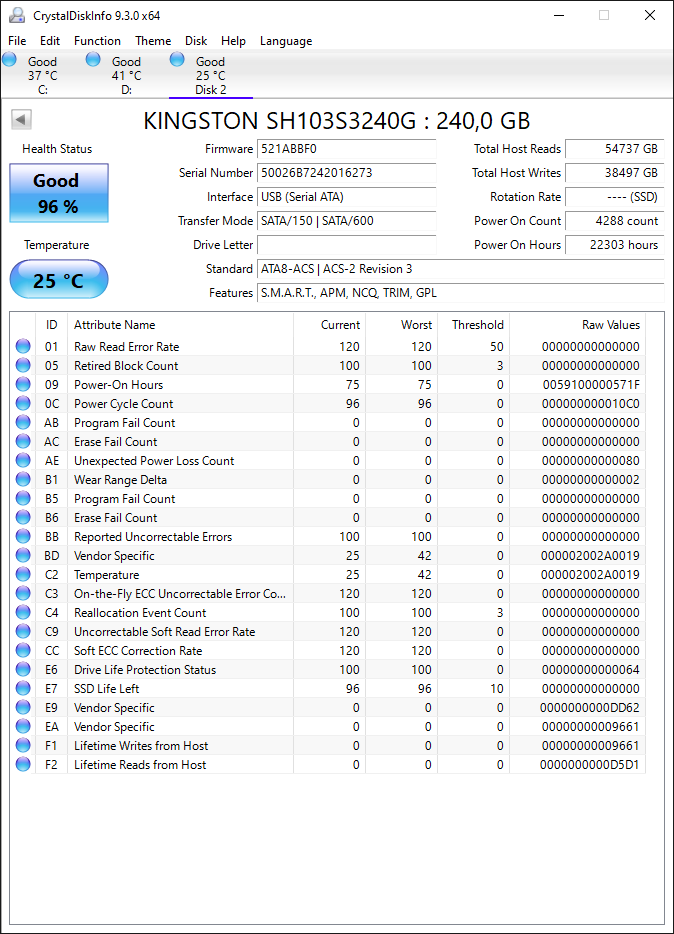Viewport: 674px width, 934px height.
Task: Click the Power On Hours value 22303 hours
Action: [614, 244]
